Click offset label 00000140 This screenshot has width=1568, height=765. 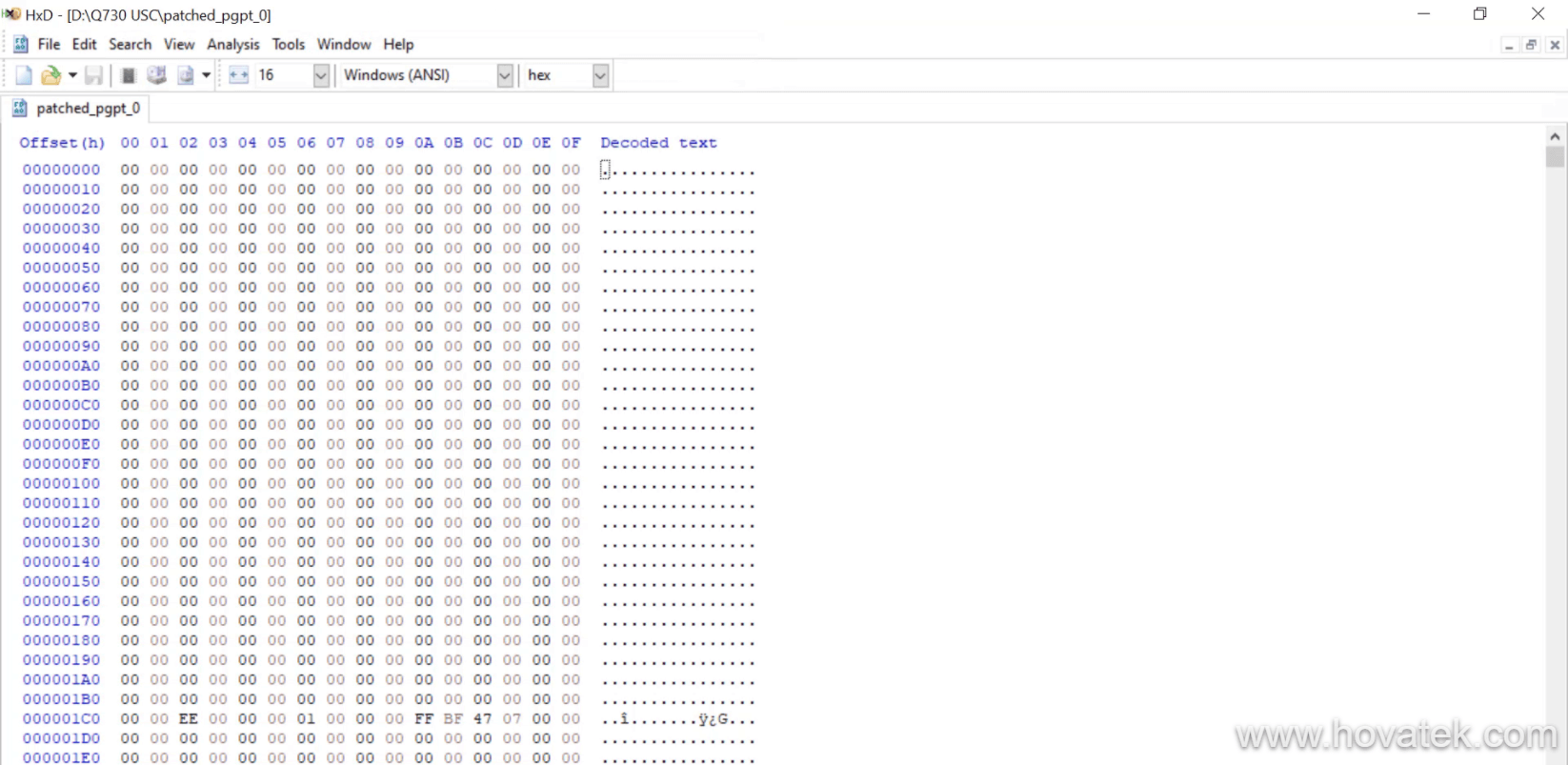[x=61, y=562]
